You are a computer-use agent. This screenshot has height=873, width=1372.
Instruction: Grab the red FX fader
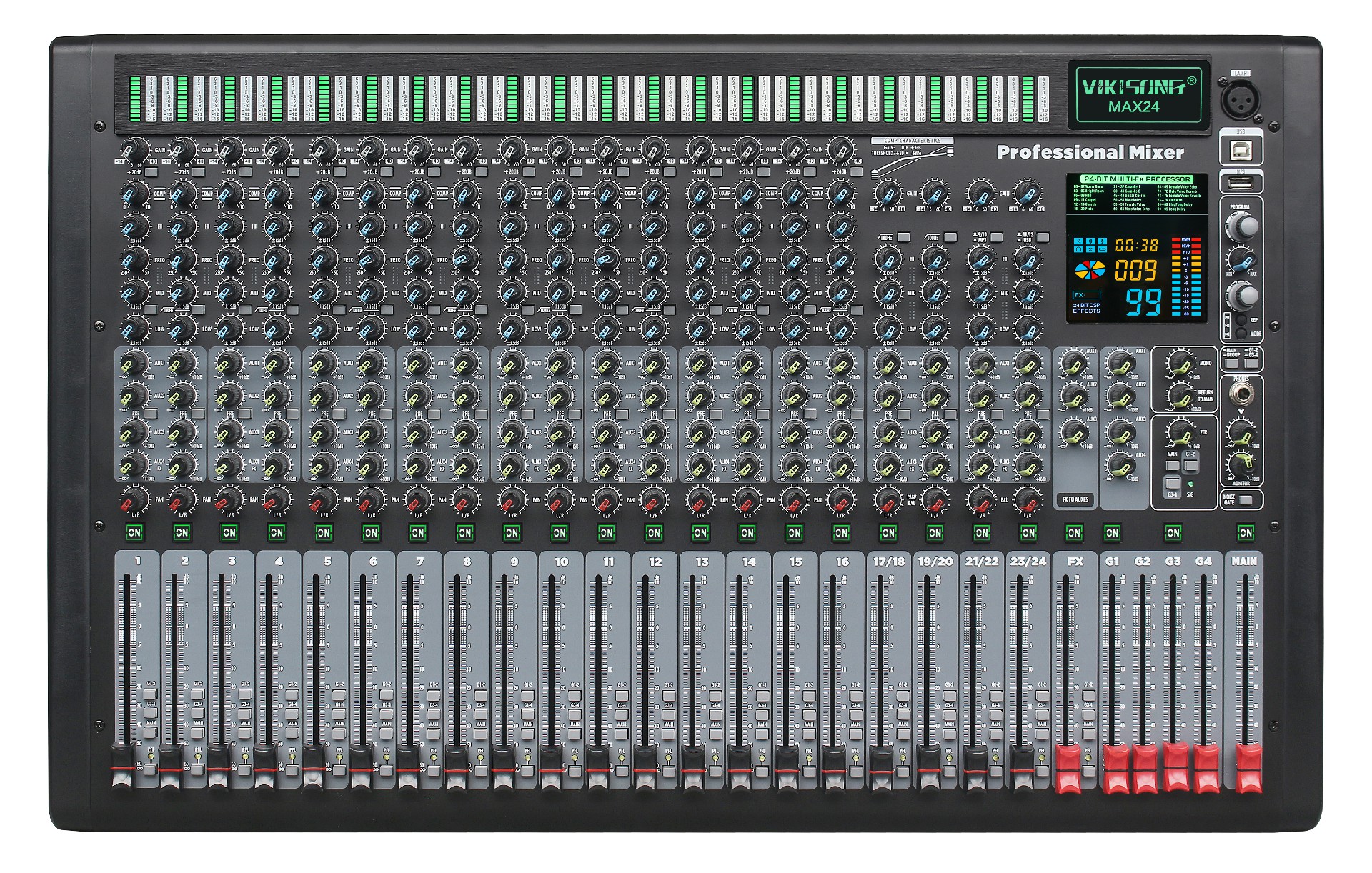point(1068,769)
